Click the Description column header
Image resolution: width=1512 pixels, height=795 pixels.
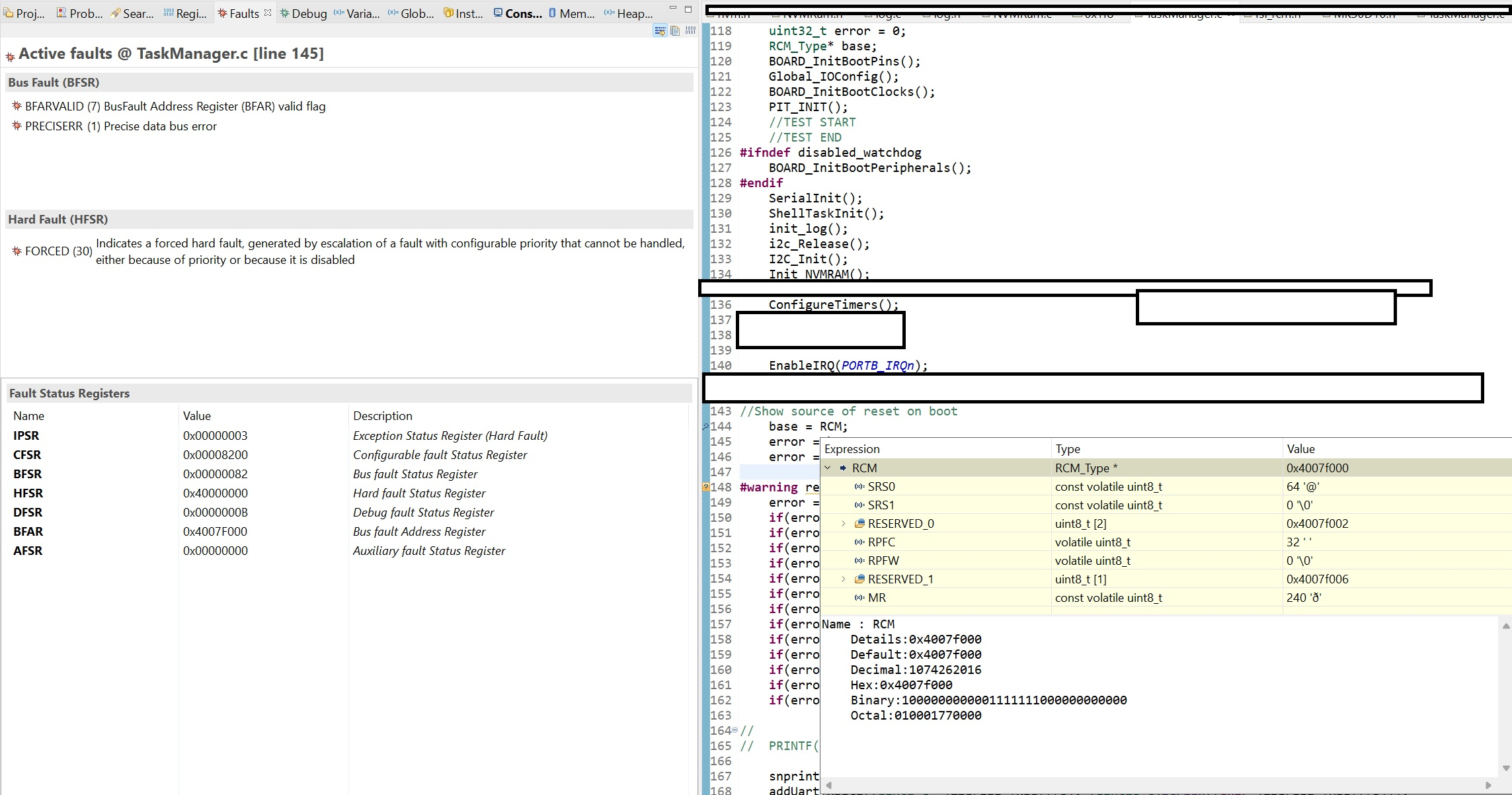382,416
